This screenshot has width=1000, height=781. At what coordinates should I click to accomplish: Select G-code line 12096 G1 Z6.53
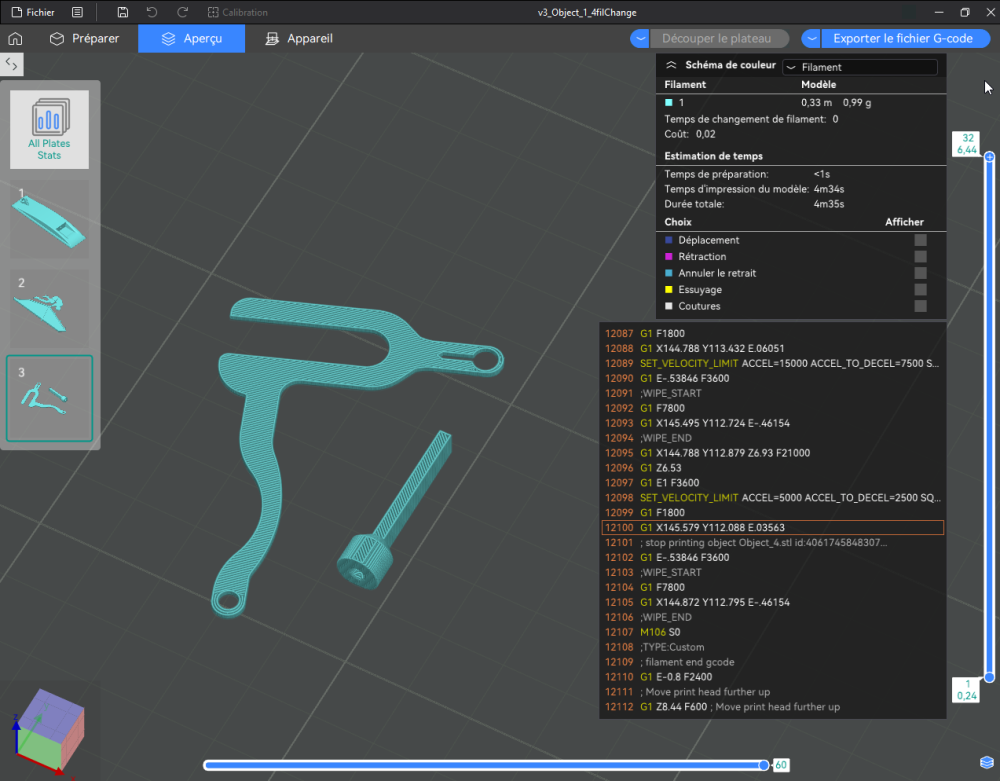click(x=772, y=468)
